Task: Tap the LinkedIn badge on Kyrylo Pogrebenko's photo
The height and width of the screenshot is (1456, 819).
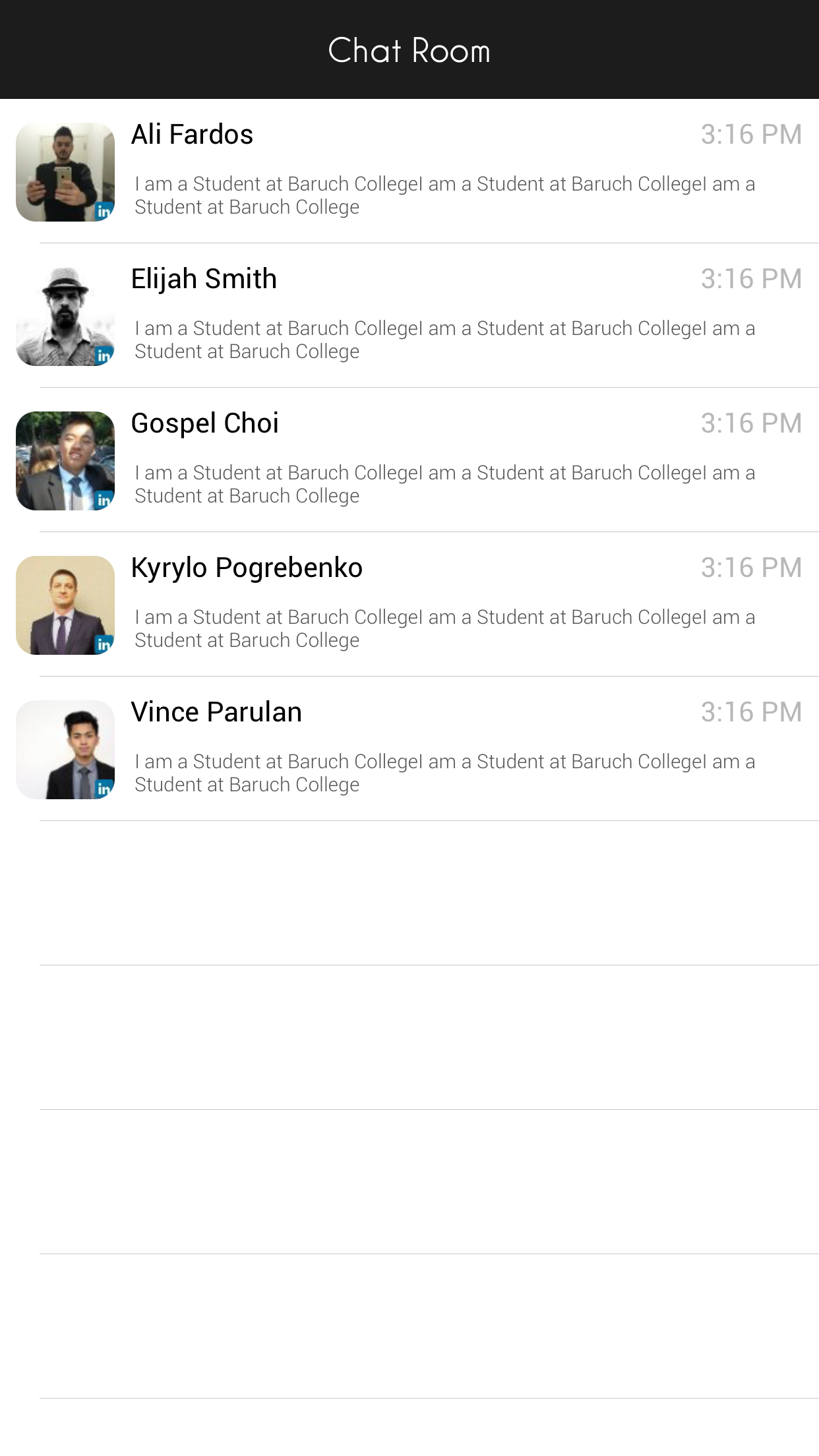Action: (104, 644)
